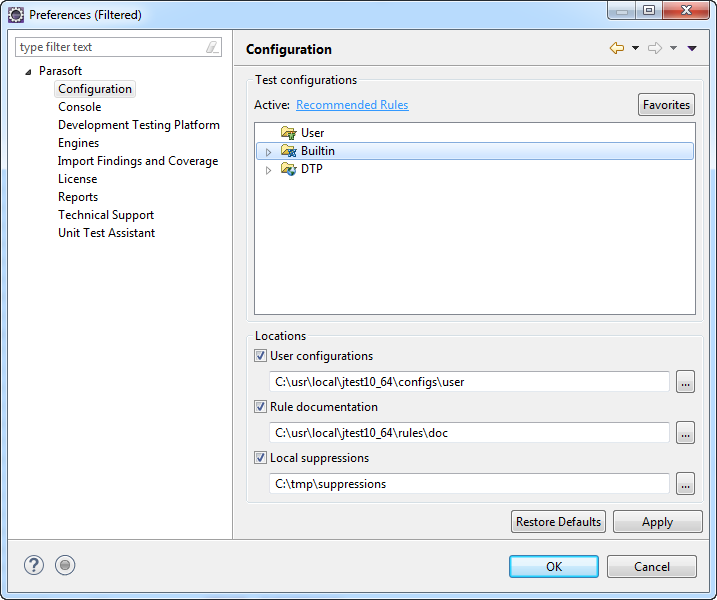Collapse the Parasoft tree node
717x600 pixels.
(x=28, y=72)
